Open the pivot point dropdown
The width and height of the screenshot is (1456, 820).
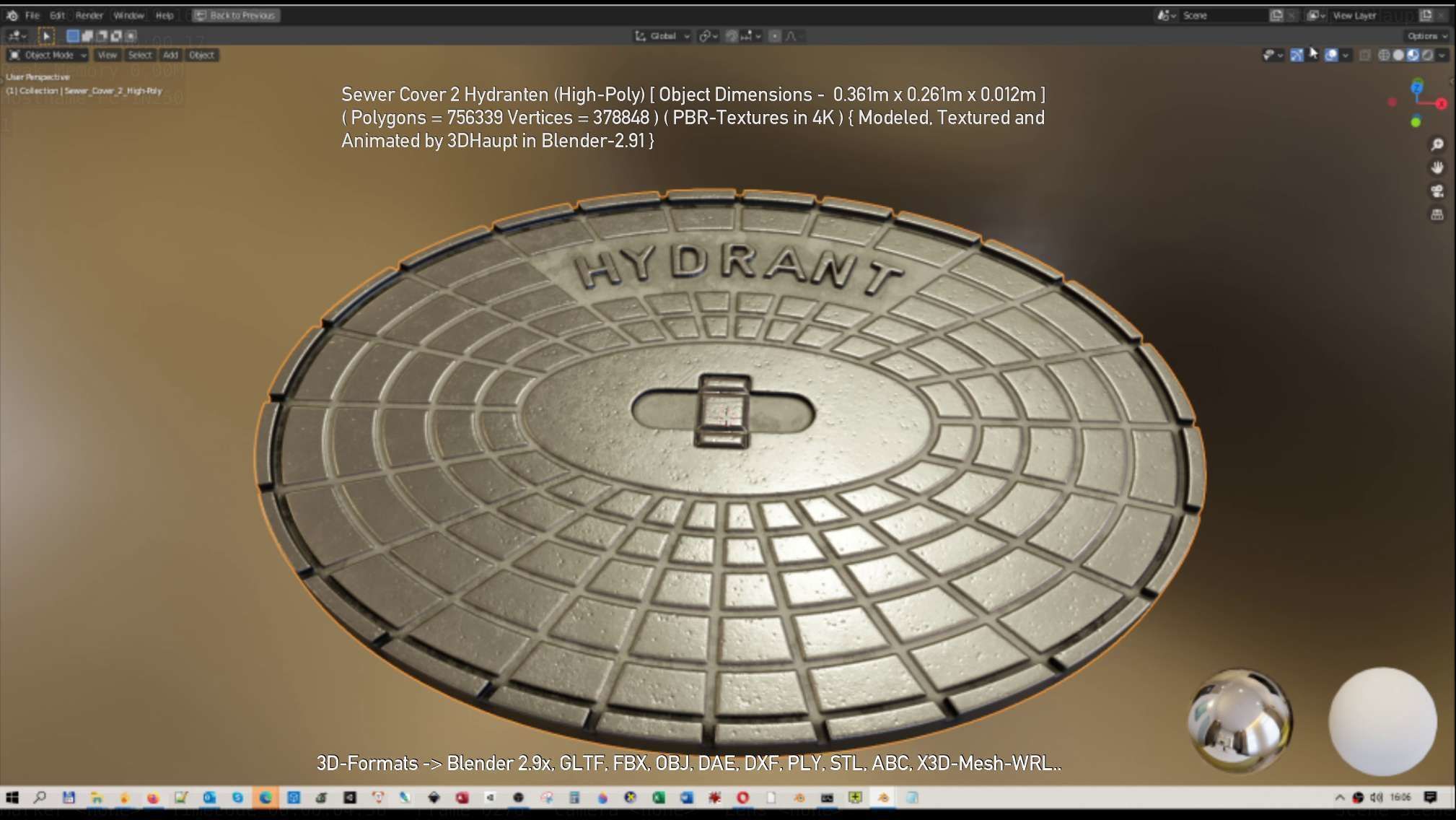pos(708,35)
